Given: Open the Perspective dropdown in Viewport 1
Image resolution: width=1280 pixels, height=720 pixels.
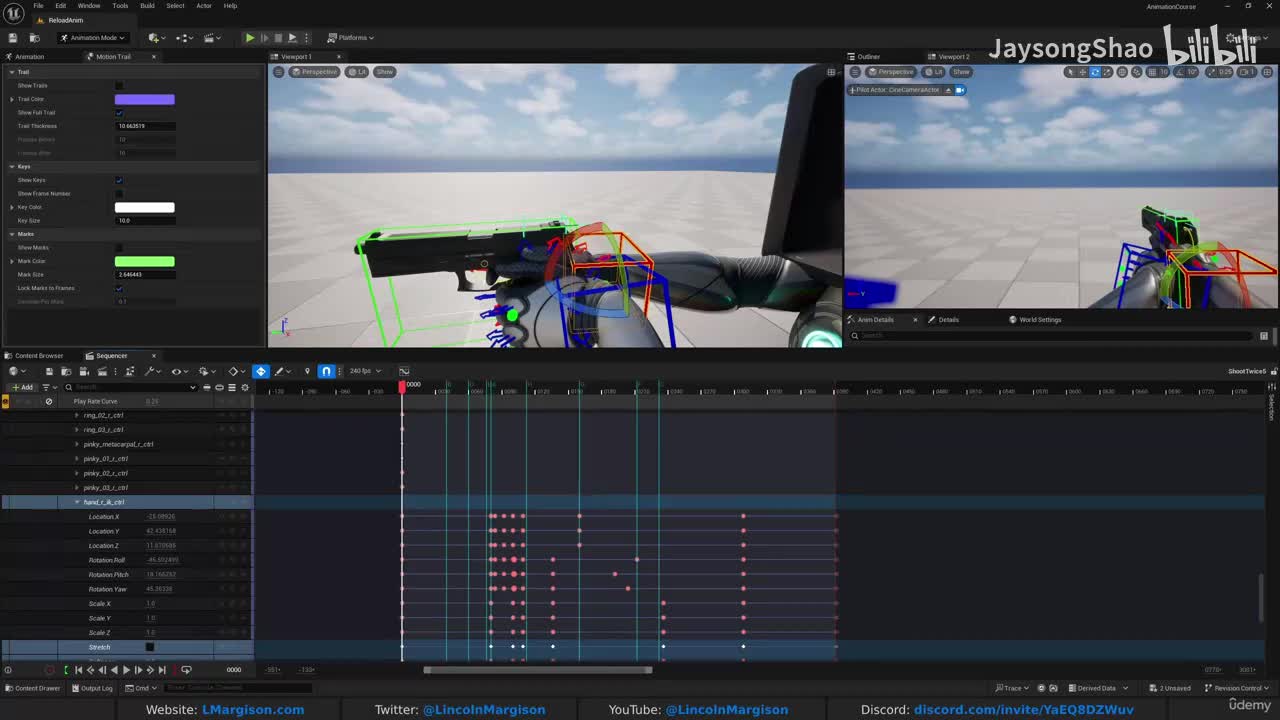Looking at the screenshot, I should (316, 72).
